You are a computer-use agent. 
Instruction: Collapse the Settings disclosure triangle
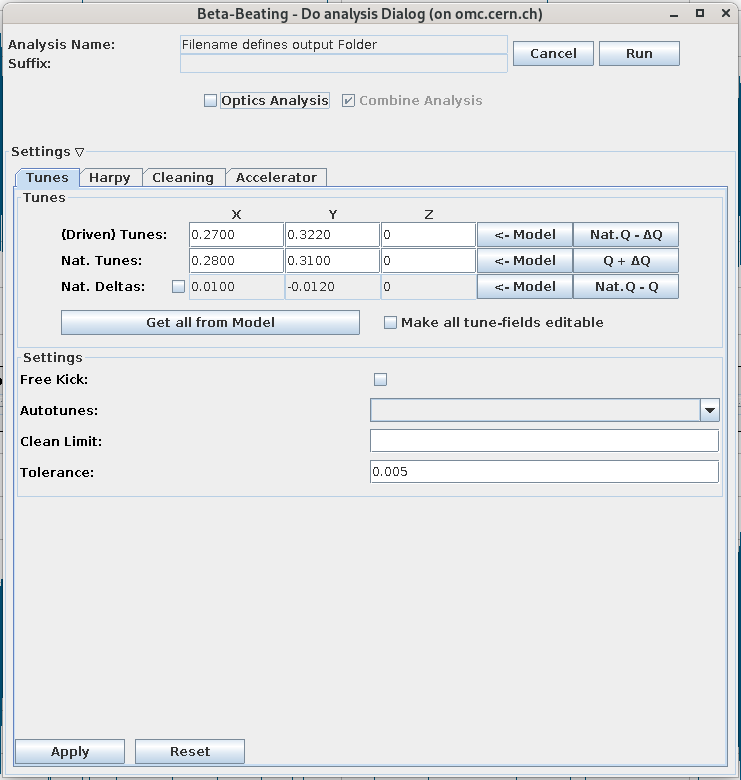point(80,152)
